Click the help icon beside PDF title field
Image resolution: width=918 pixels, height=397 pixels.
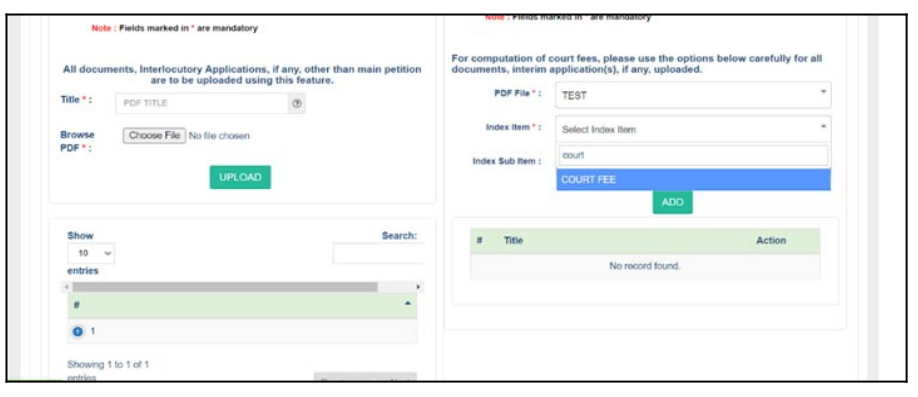[x=296, y=103]
